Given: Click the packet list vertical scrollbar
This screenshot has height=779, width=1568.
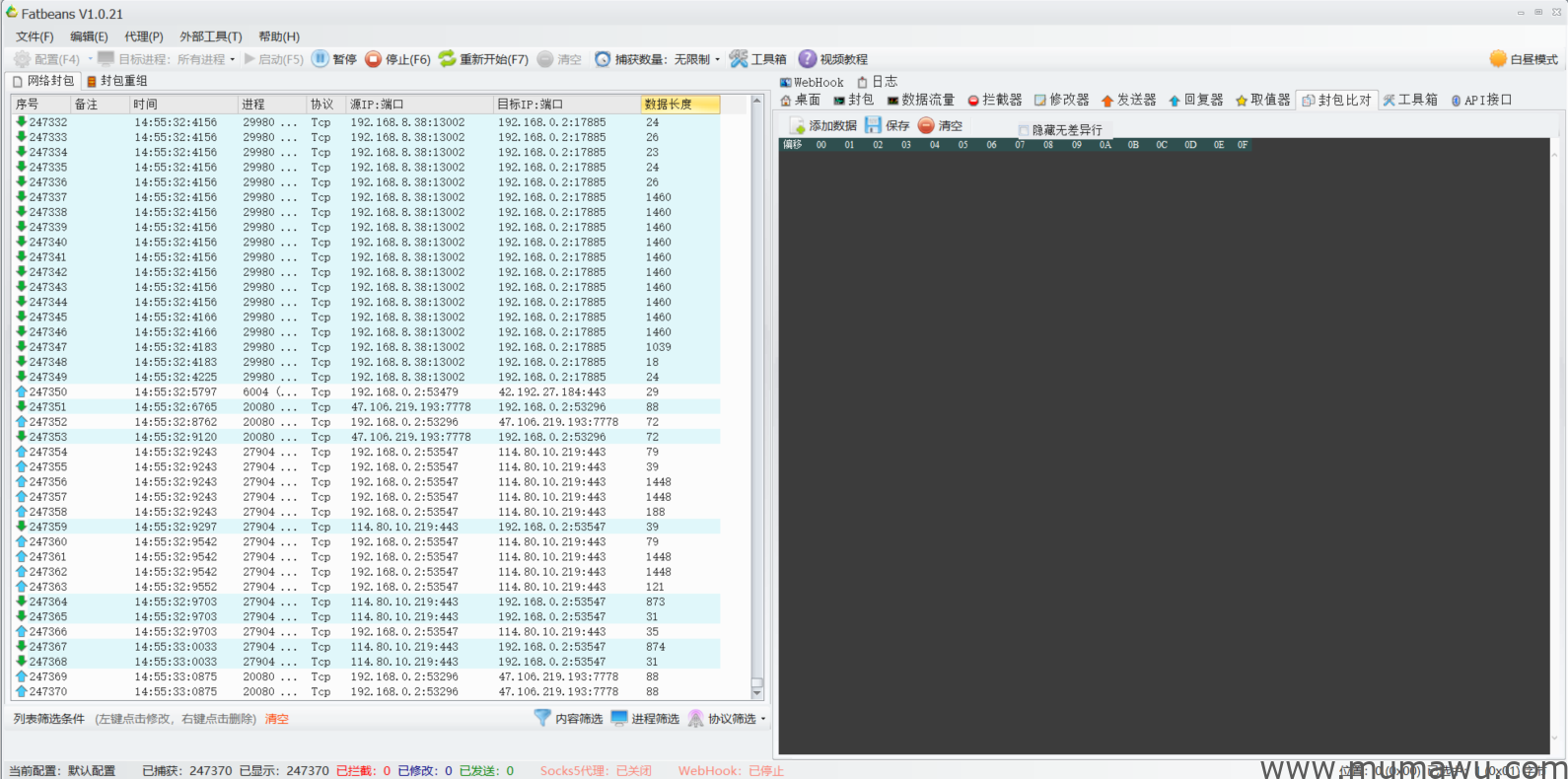Looking at the screenshot, I should (756, 394).
